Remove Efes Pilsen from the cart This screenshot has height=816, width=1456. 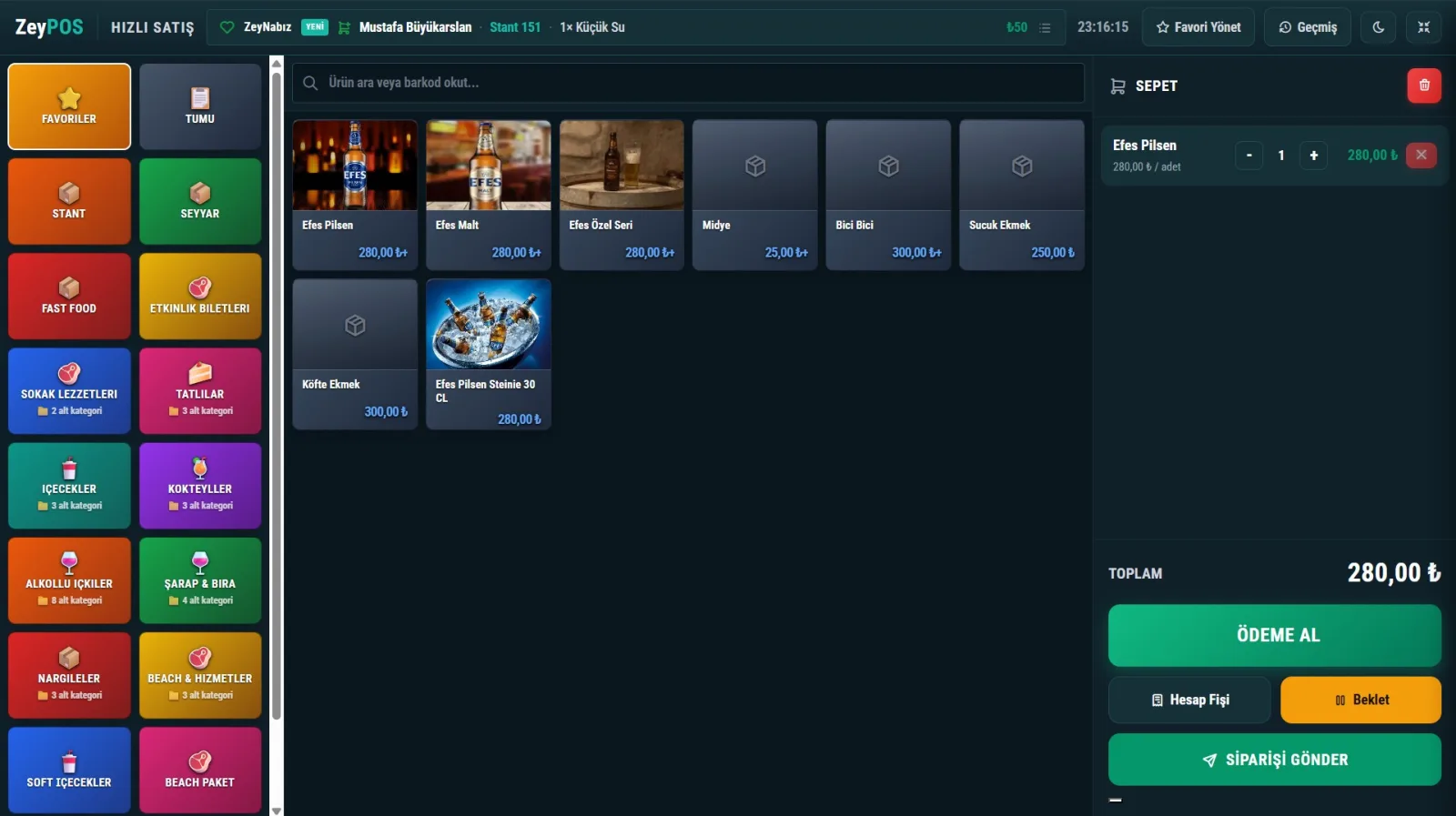pyautogui.click(x=1421, y=156)
